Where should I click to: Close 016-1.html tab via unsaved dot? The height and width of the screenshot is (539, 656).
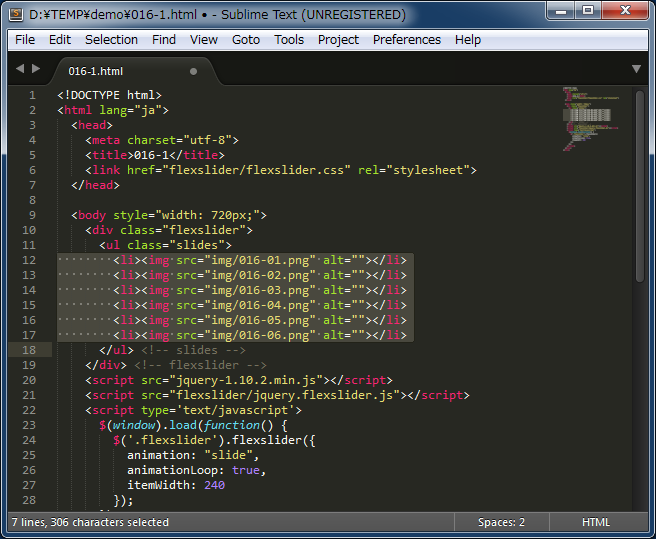pyautogui.click(x=193, y=71)
